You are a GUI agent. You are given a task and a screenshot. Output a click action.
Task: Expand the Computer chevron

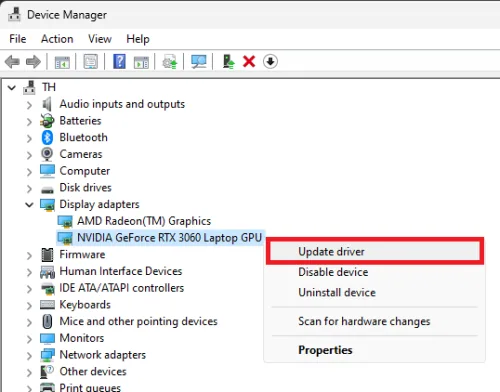pyautogui.click(x=29, y=172)
